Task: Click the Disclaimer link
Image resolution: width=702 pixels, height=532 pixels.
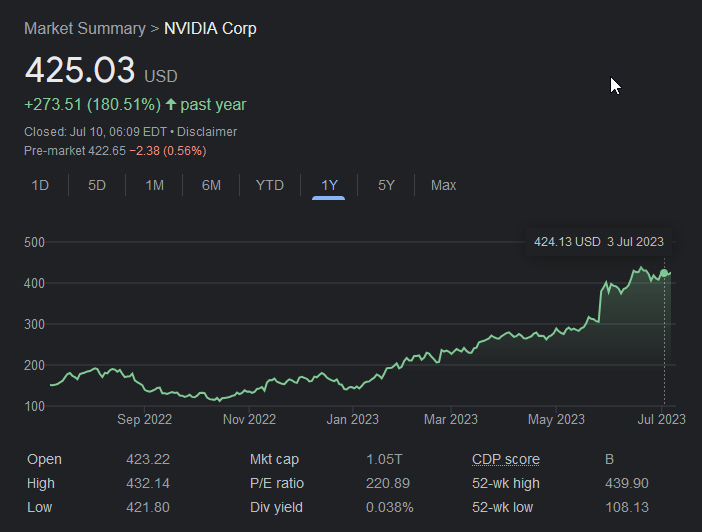Action: 207,131
